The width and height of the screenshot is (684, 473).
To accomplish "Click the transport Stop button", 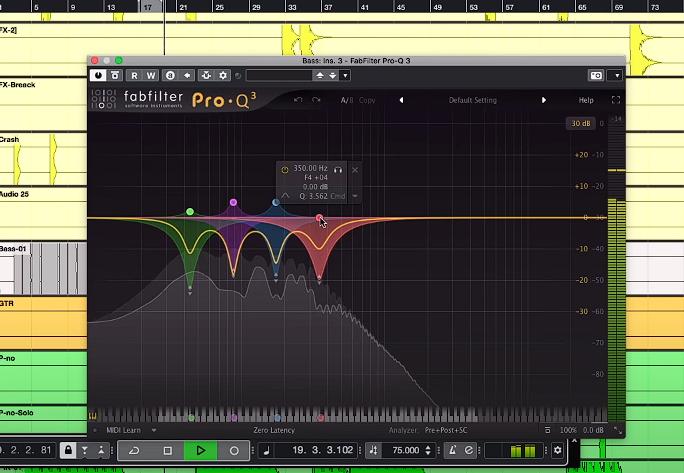I will [x=168, y=450].
